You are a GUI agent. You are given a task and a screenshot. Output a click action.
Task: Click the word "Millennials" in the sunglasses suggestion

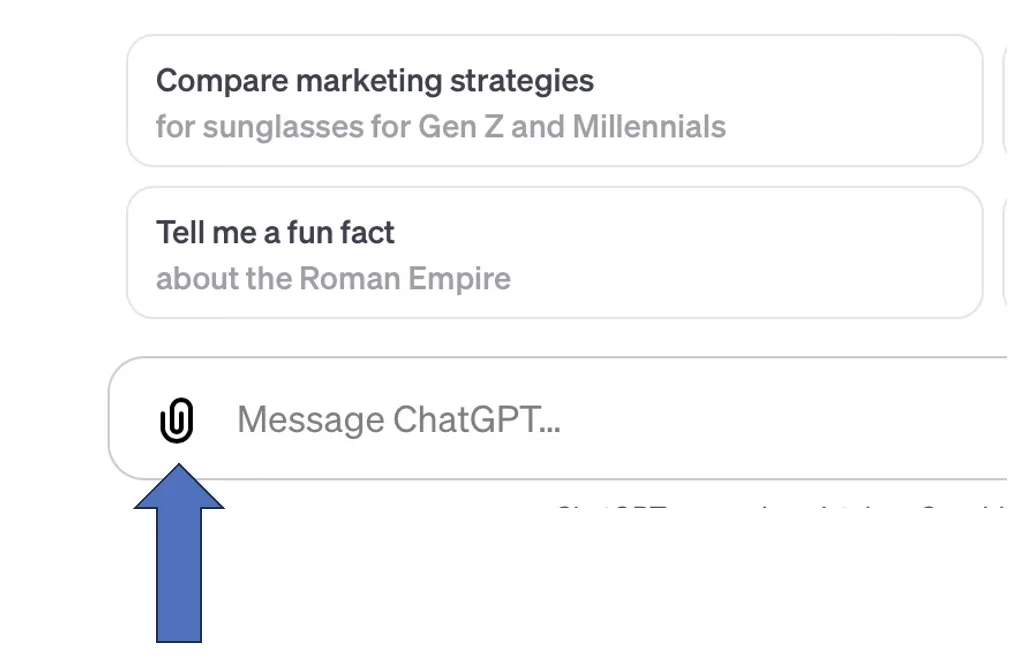click(x=649, y=127)
